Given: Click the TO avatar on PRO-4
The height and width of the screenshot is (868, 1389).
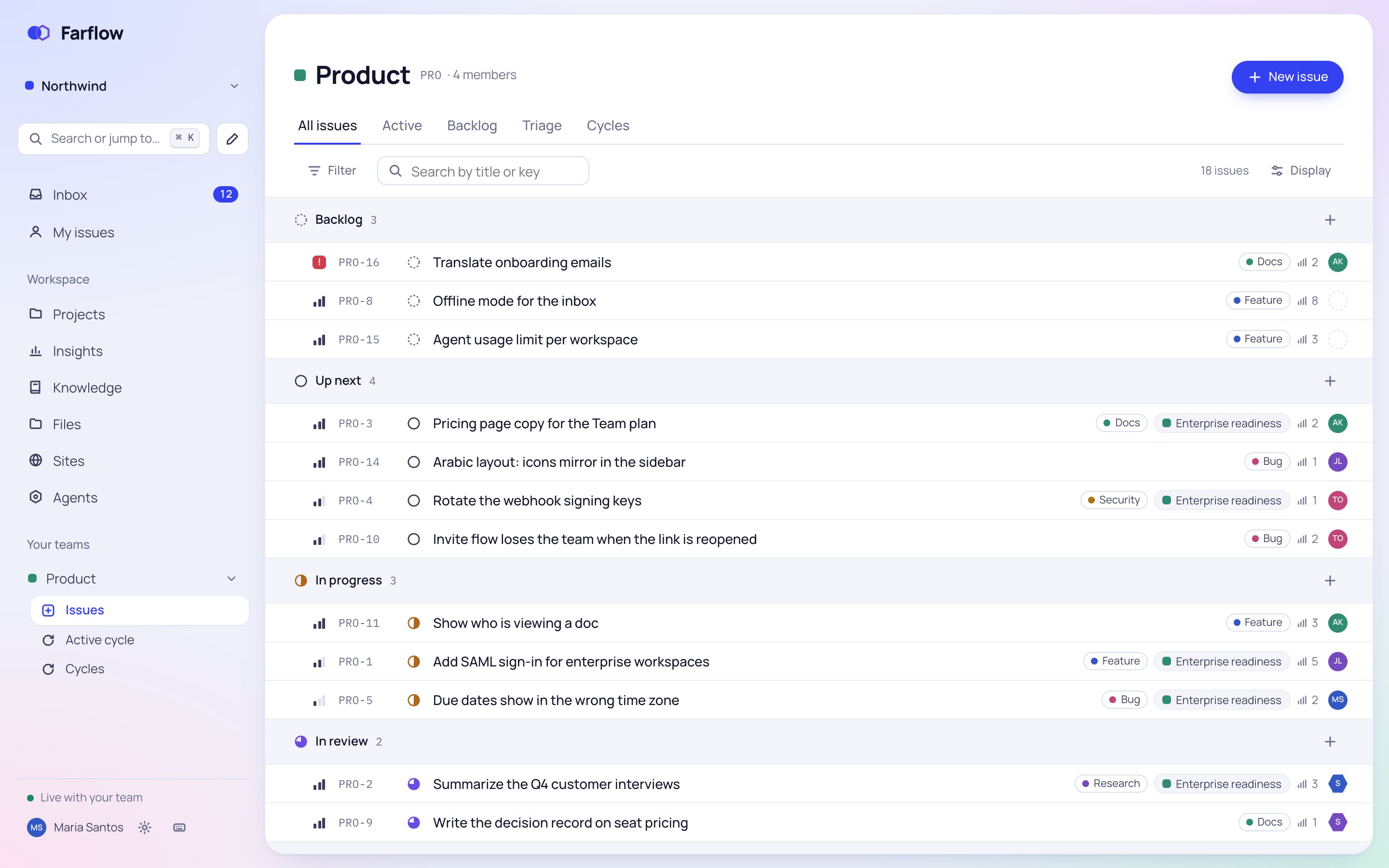Looking at the screenshot, I should click(x=1337, y=501).
